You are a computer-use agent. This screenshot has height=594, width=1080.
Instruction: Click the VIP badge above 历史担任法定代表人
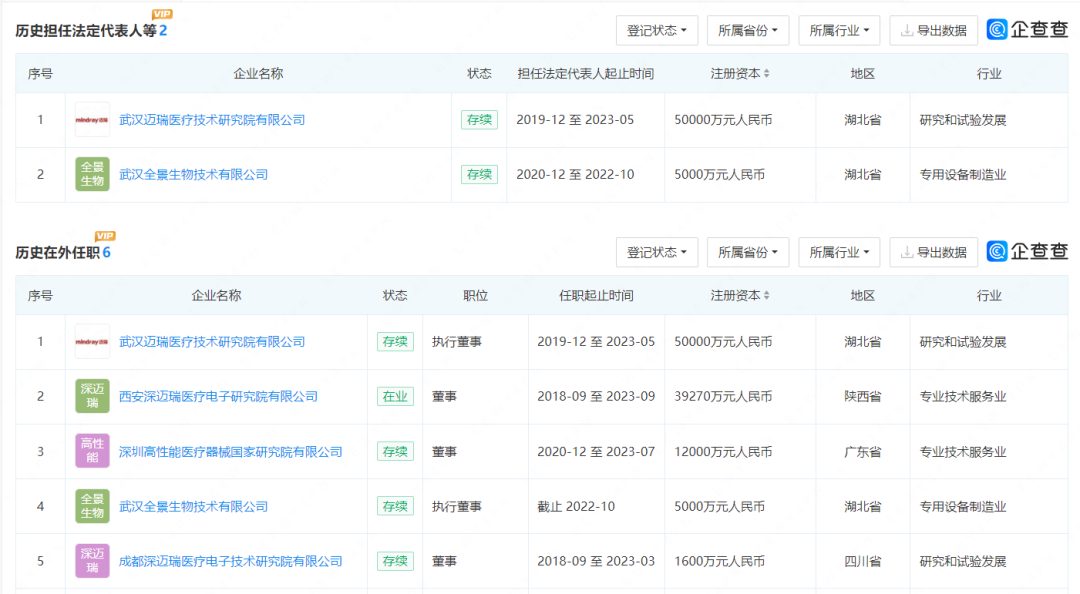coord(162,14)
